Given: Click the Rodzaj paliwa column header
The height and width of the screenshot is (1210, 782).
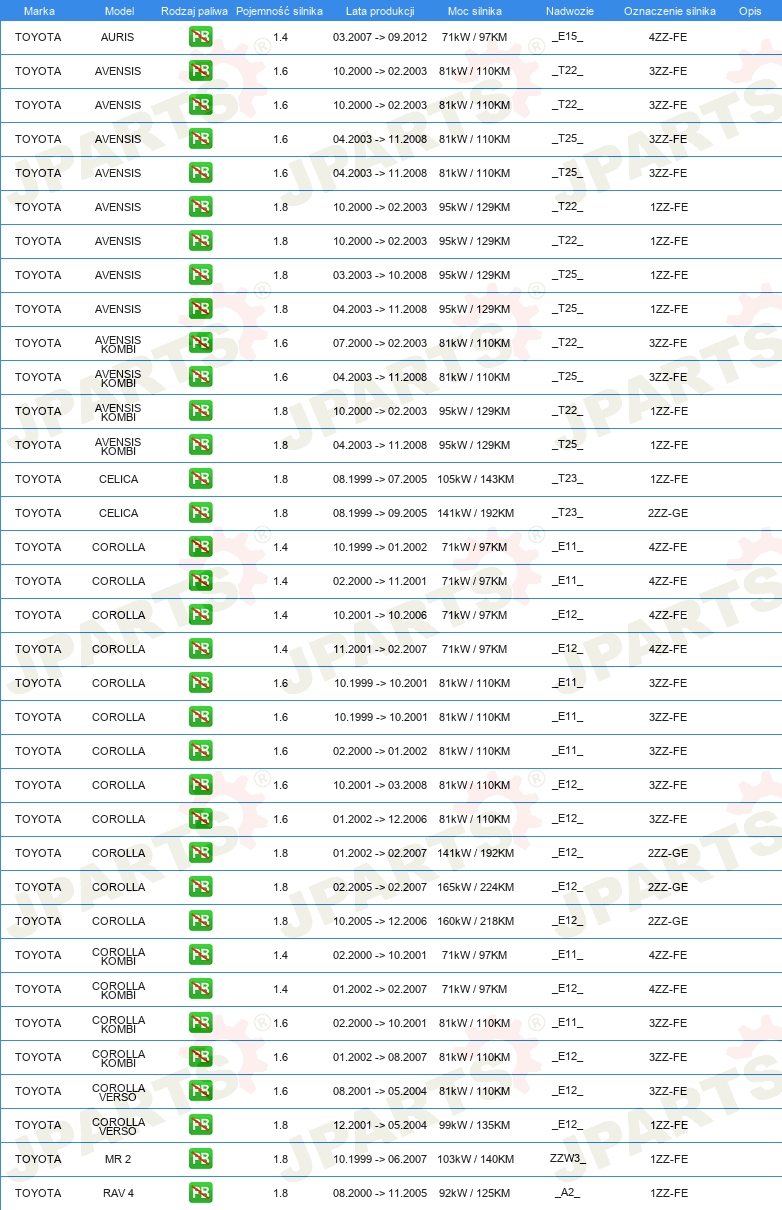Looking at the screenshot, I should [x=194, y=11].
